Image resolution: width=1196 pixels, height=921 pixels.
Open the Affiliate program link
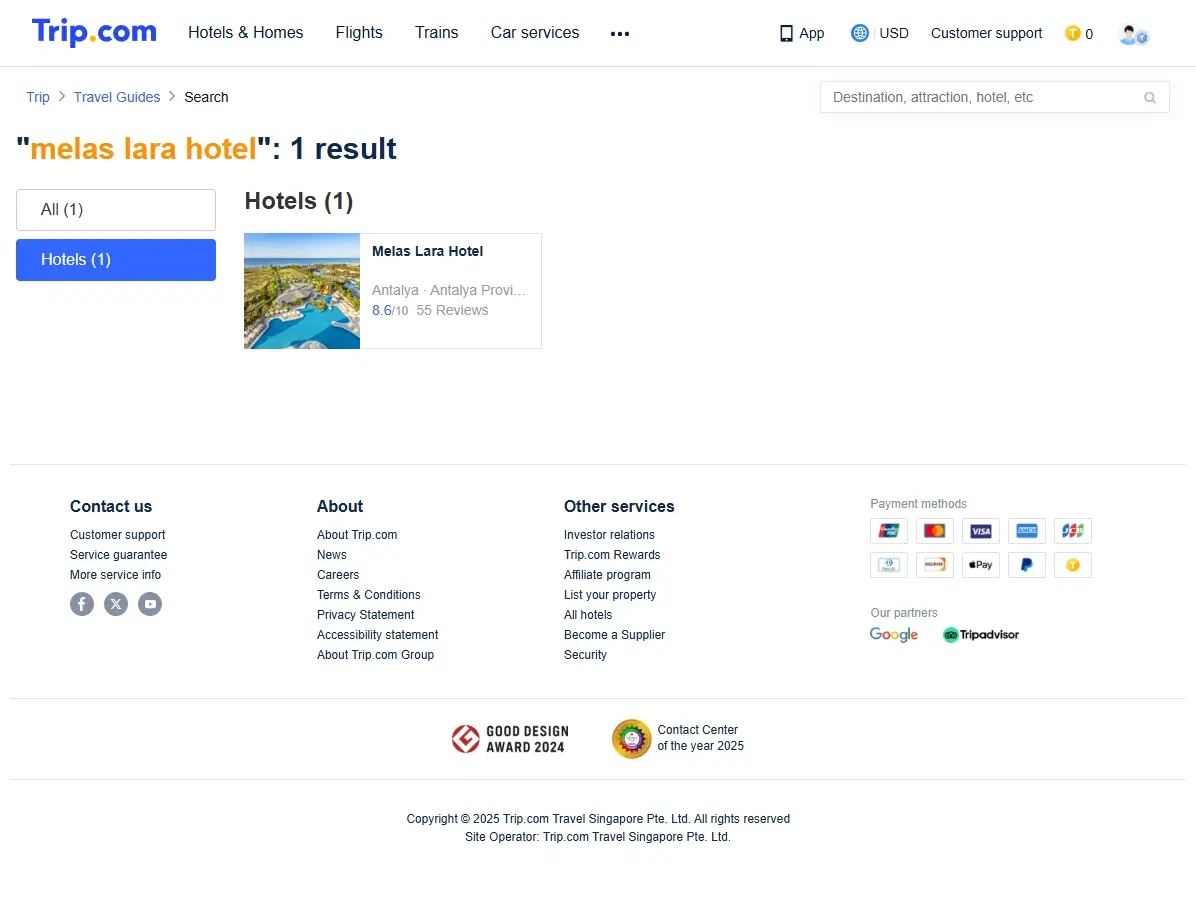coord(607,575)
